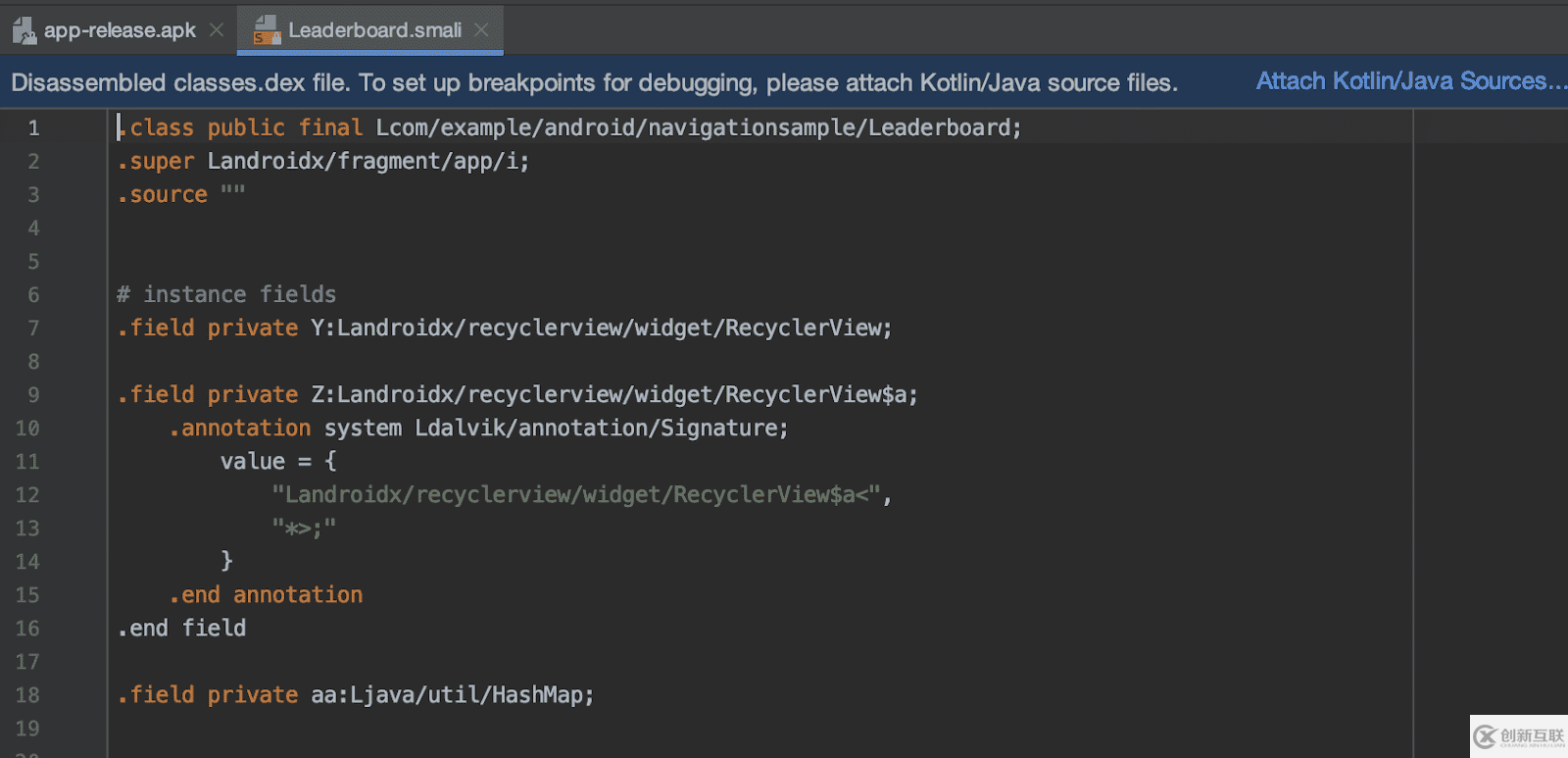Click line number 10 in the gutter
Viewport: 1568px width, 758px height.
click(27, 428)
